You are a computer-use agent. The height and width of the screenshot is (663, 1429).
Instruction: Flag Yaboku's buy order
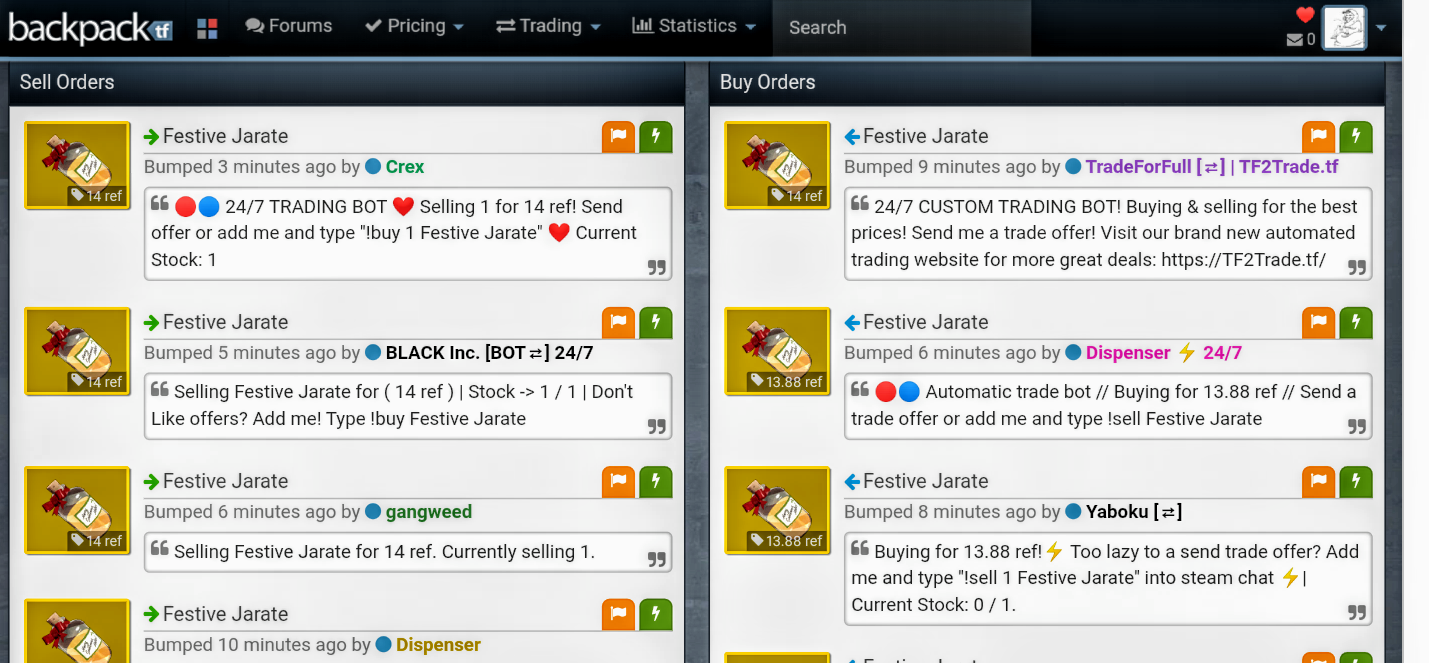pyautogui.click(x=1319, y=482)
